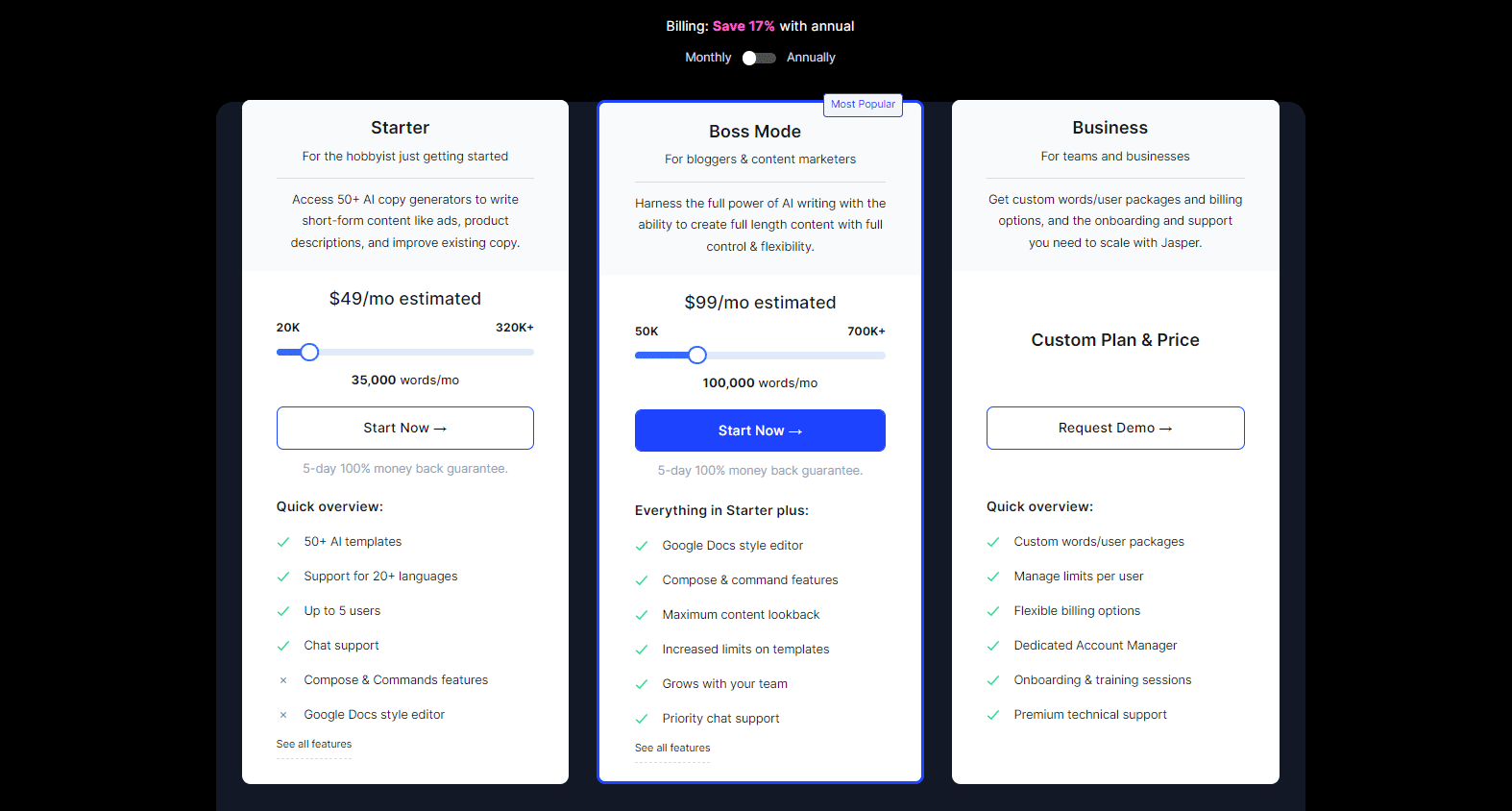This screenshot has height=811, width=1512.
Task: Click the Request Demo button
Action: 1115,428
